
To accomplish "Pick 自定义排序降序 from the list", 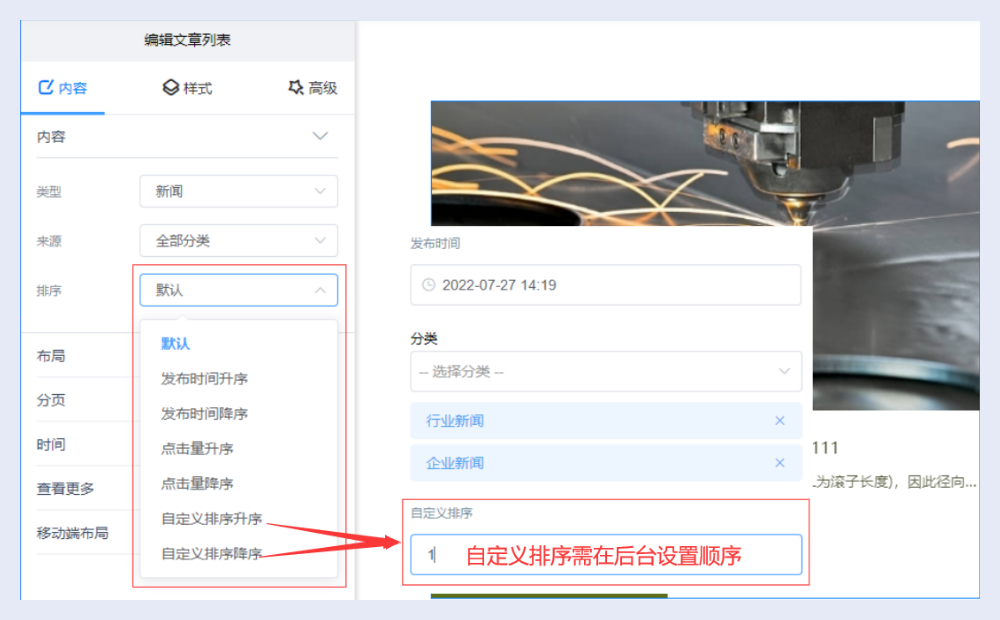I will click(x=211, y=553).
